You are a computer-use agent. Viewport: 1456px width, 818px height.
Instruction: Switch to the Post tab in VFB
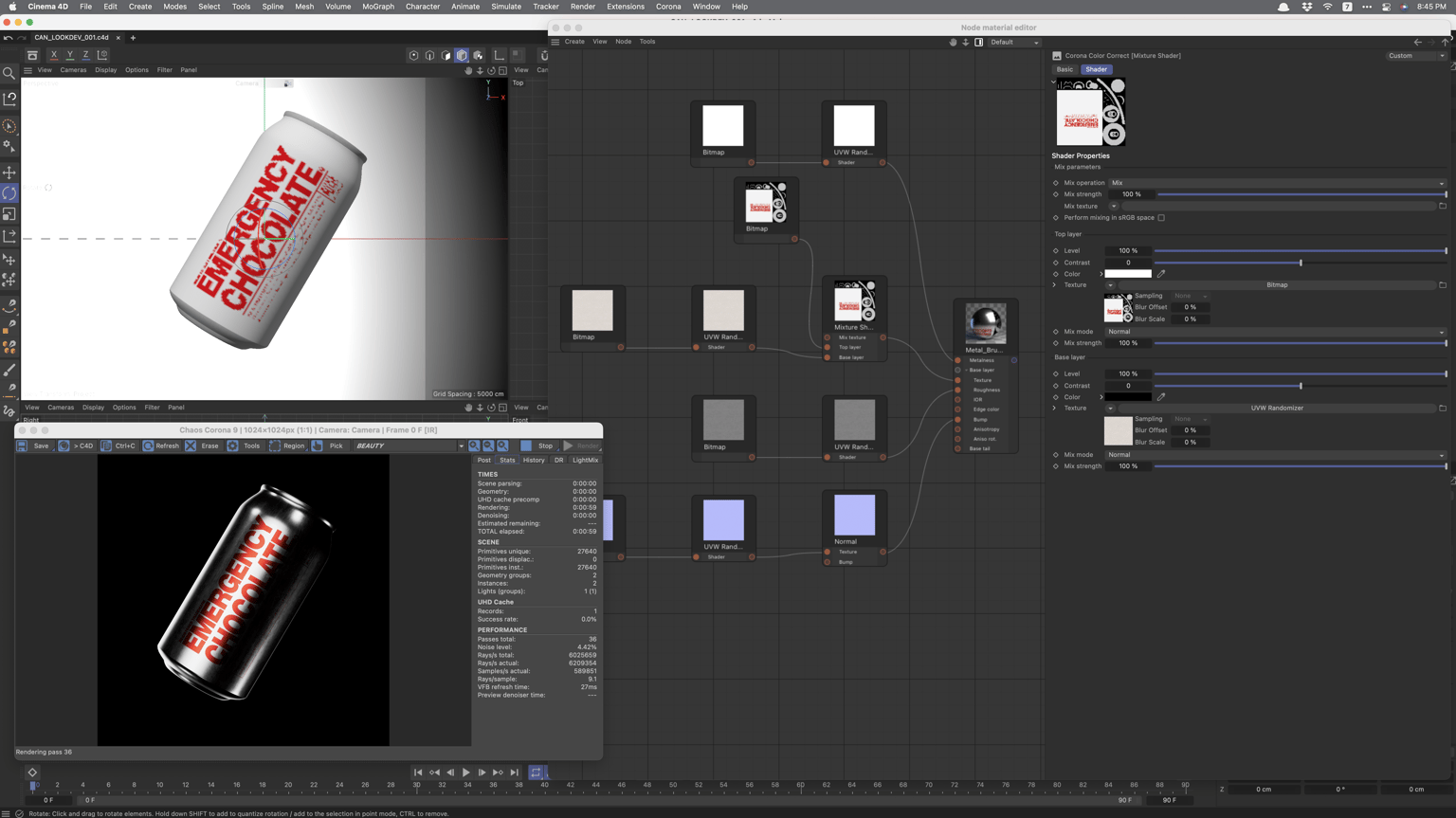click(484, 460)
